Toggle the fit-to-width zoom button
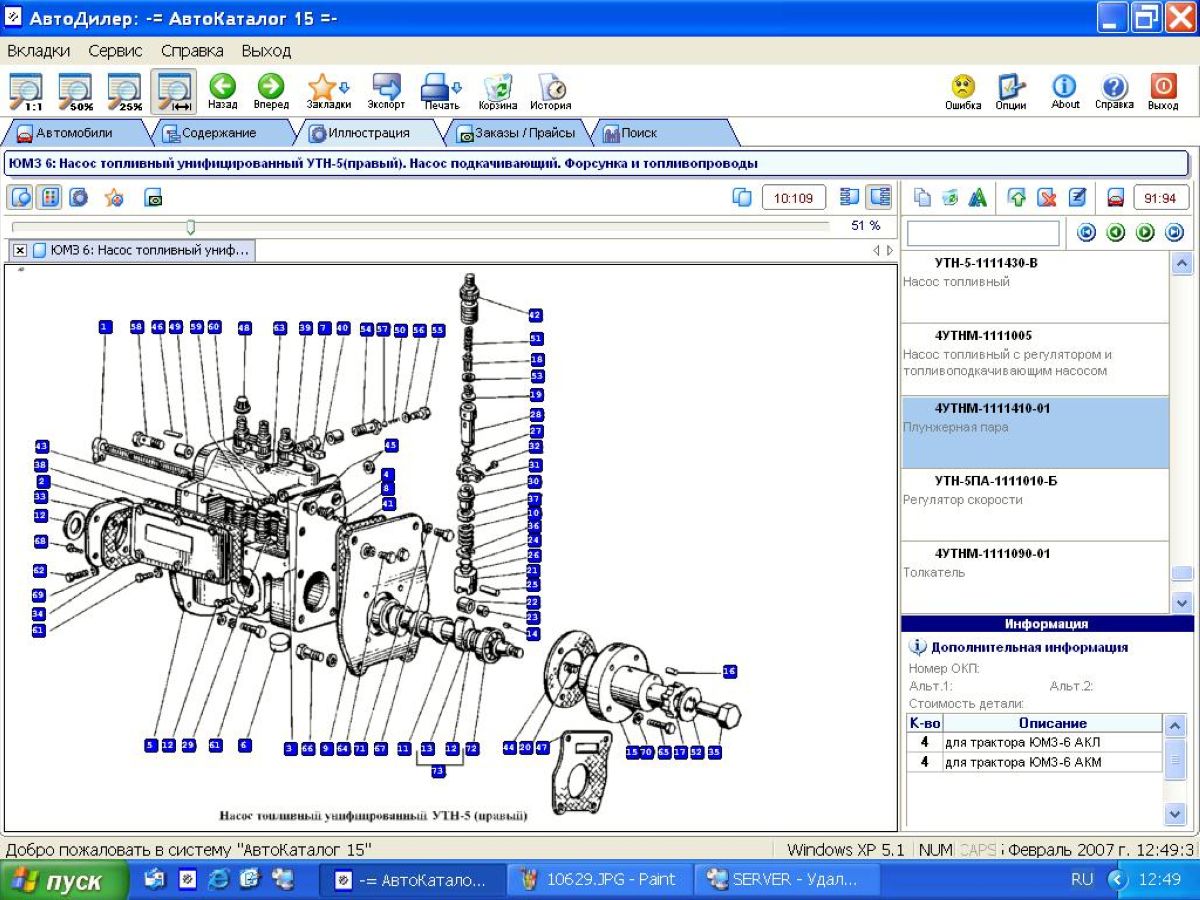Image resolution: width=1200 pixels, height=900 pixels. (174, 91)
